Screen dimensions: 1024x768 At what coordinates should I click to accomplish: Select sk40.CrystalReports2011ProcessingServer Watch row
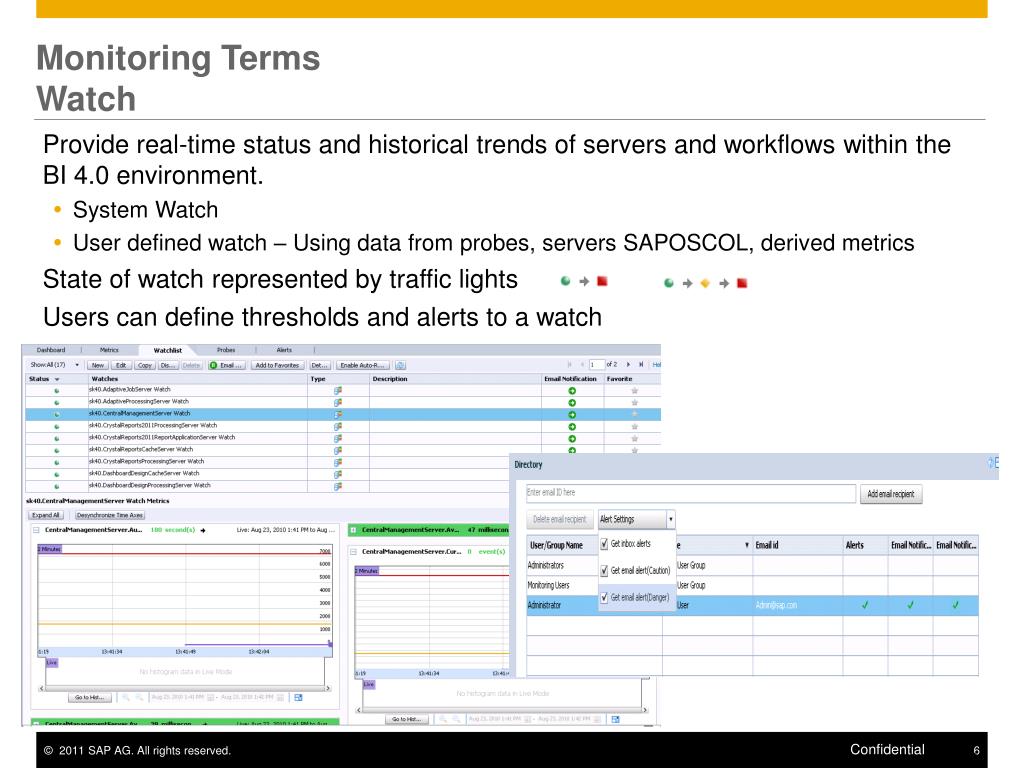(343, 426)
